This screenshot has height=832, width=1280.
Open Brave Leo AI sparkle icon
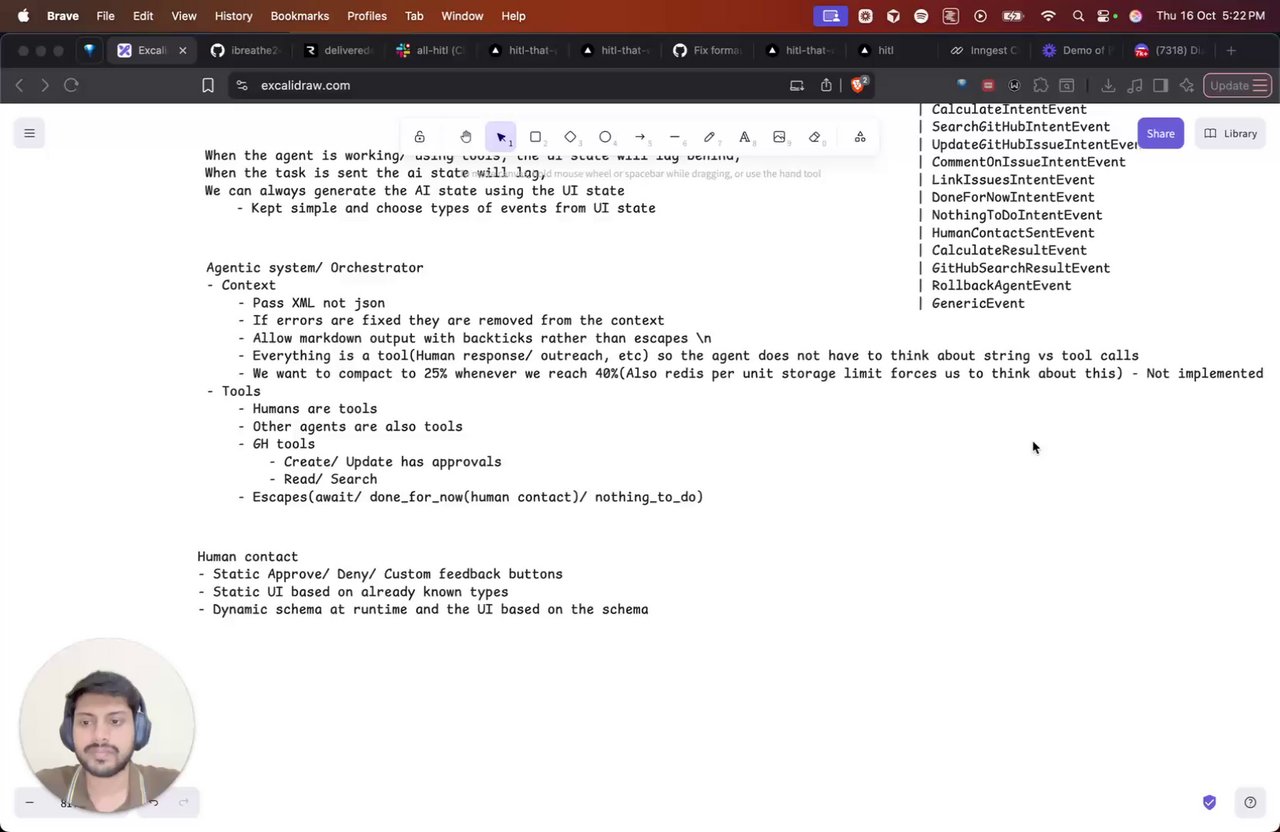[1187, 85]
